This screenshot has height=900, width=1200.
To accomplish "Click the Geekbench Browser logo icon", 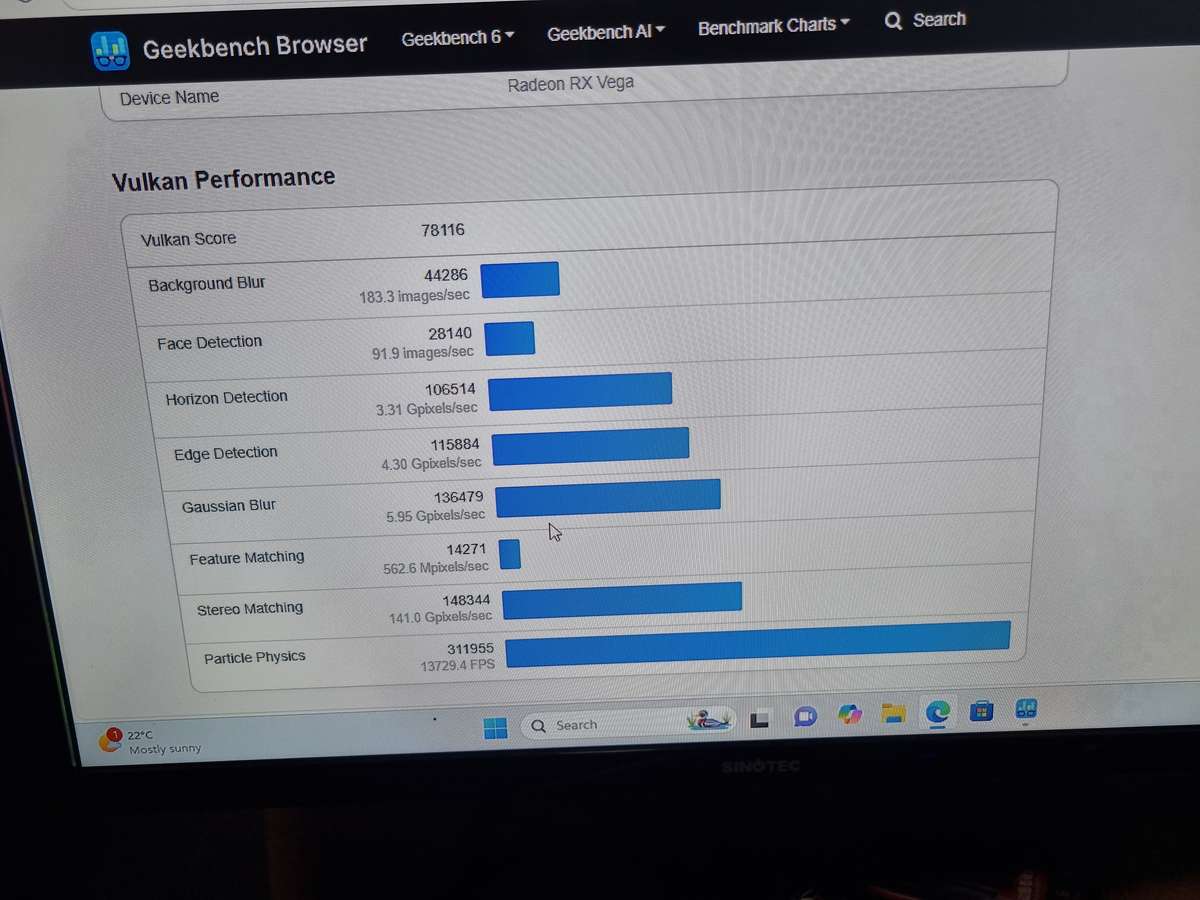I will 110,50.
